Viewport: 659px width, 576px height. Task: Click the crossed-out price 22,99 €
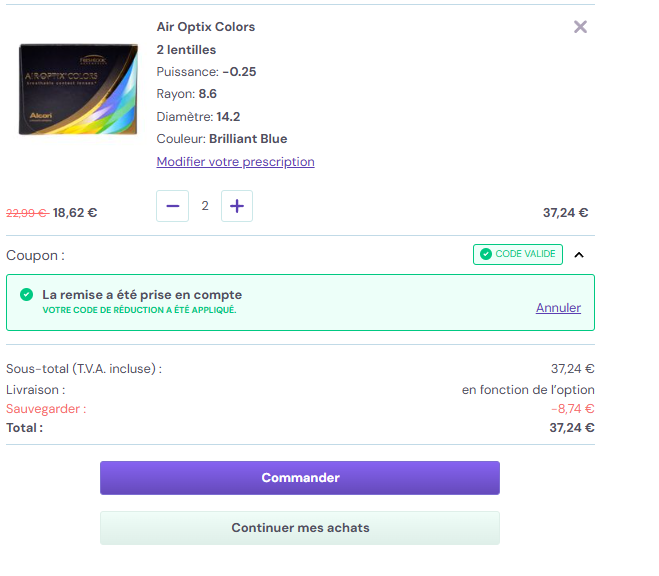[28, 213]
